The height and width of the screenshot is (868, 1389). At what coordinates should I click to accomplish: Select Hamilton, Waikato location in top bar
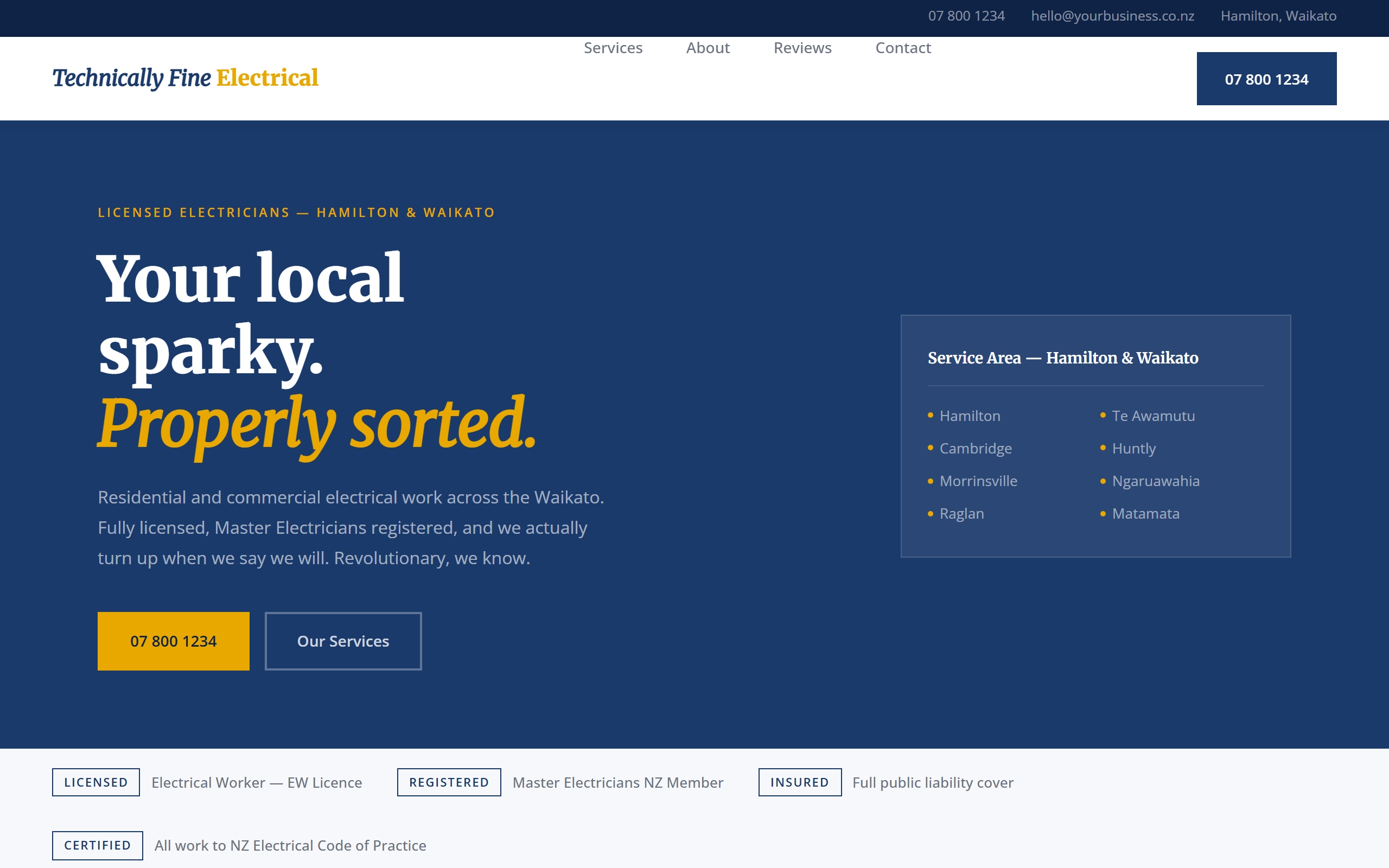tap(1279, 16)
